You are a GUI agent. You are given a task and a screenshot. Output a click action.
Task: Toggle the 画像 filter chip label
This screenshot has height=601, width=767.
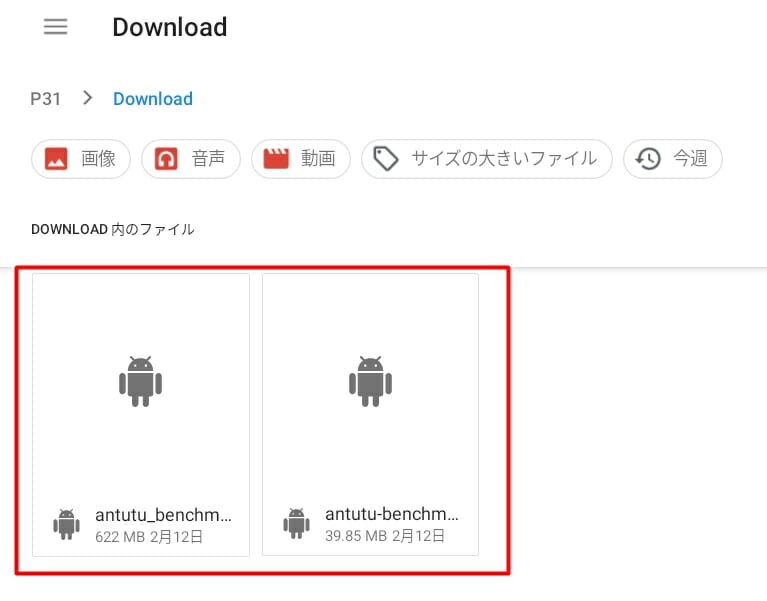pos(99,159)
